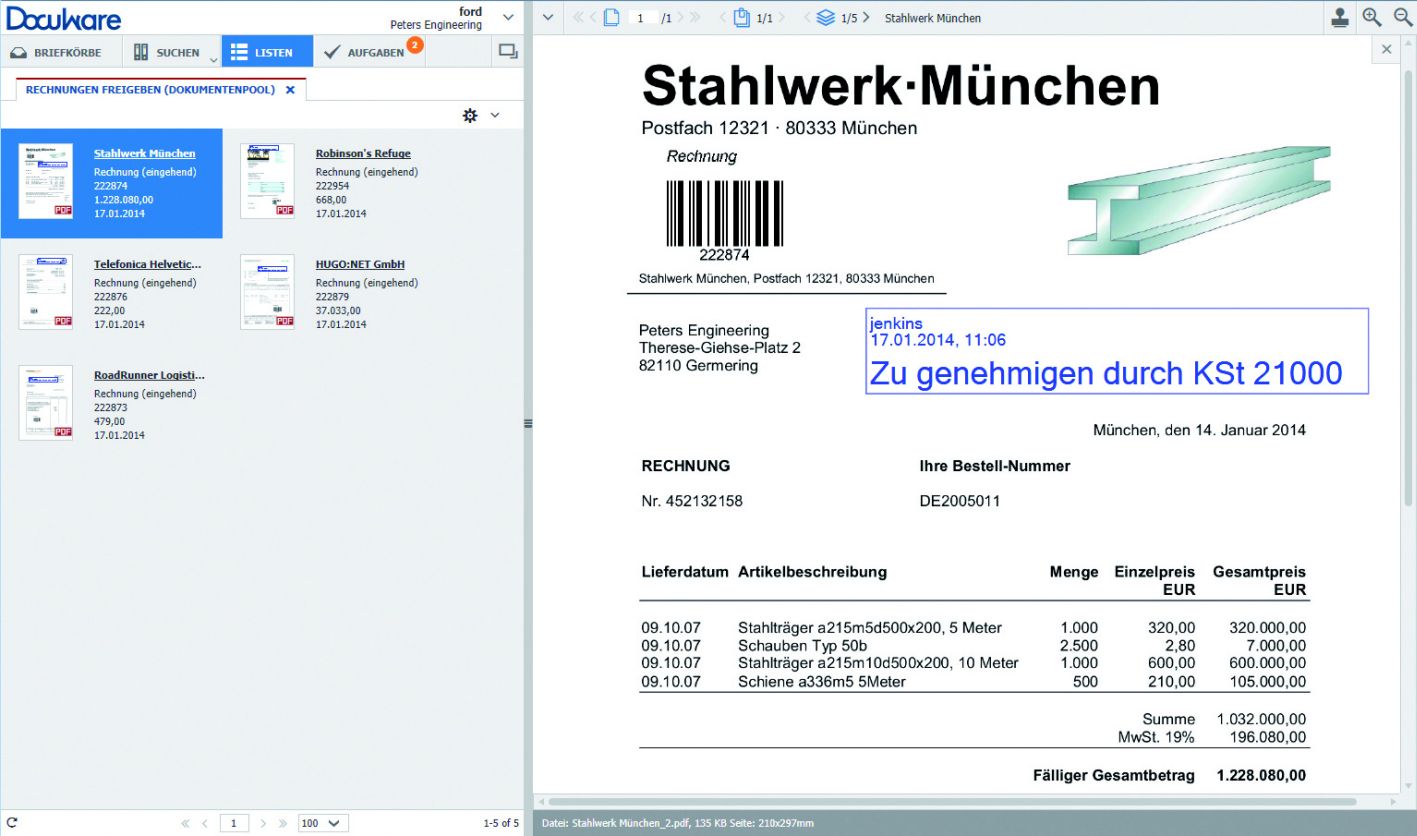Expand the dropdown arrow next to the gear

point(494,116)
